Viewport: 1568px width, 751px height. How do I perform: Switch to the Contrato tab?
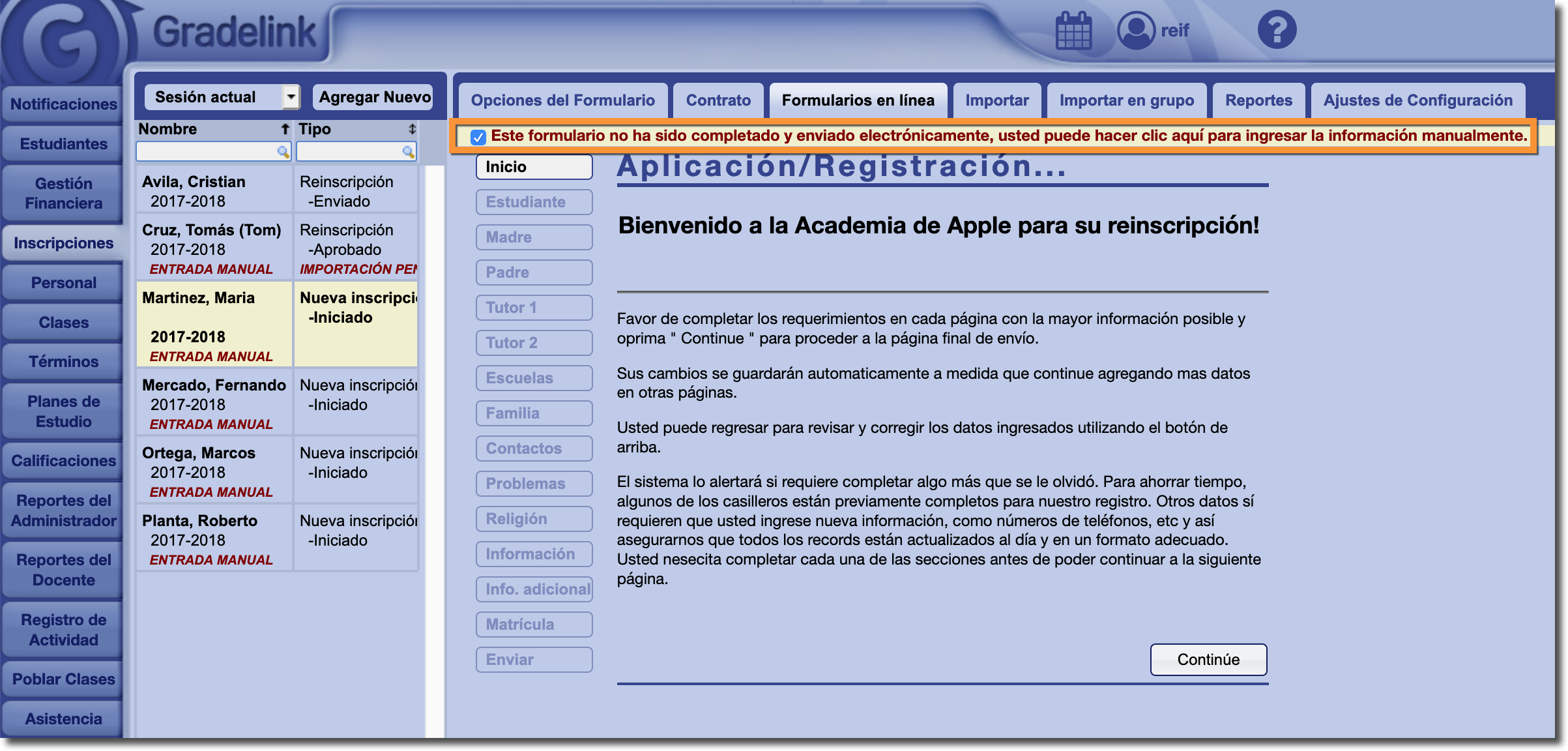click(718, 100)
